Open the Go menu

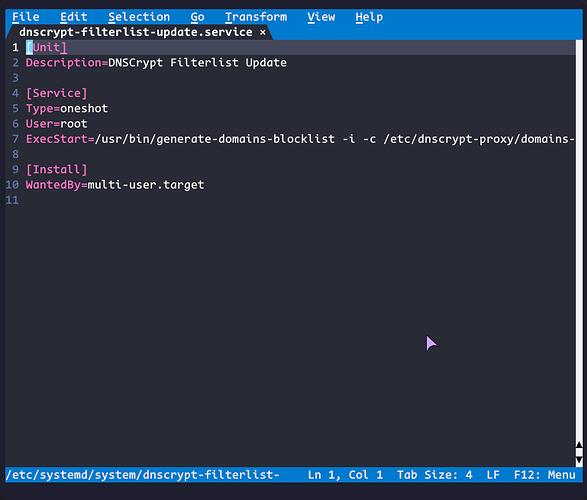[x=197, y=17]
